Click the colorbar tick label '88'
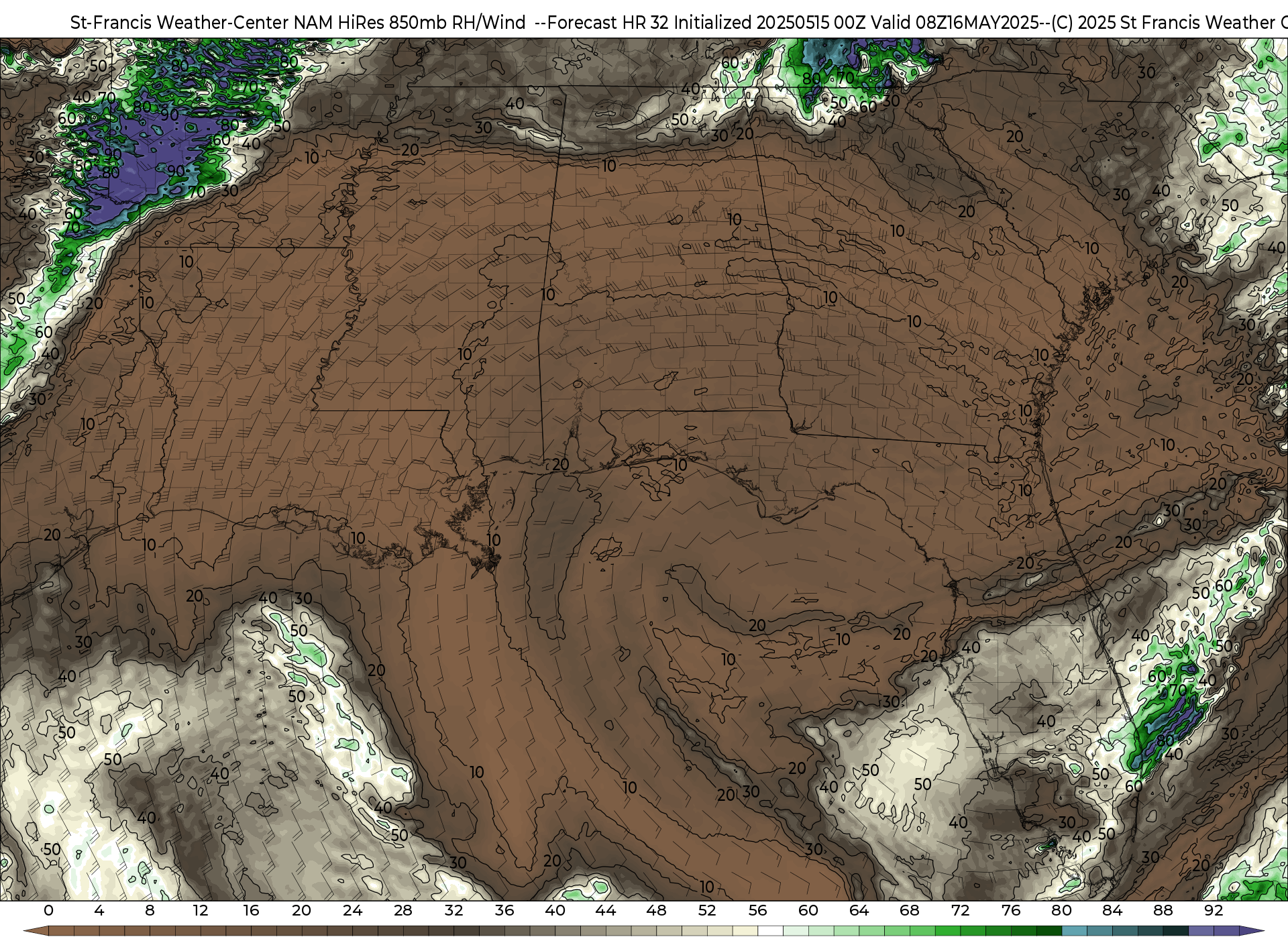This screenshot has width=1288, height=939. coord(1163,910)
